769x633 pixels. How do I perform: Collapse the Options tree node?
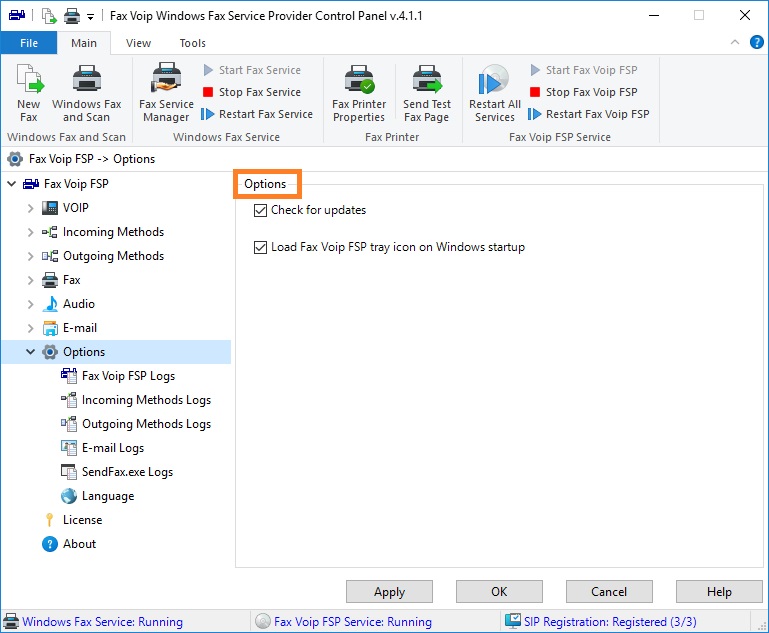click(30, 352)
